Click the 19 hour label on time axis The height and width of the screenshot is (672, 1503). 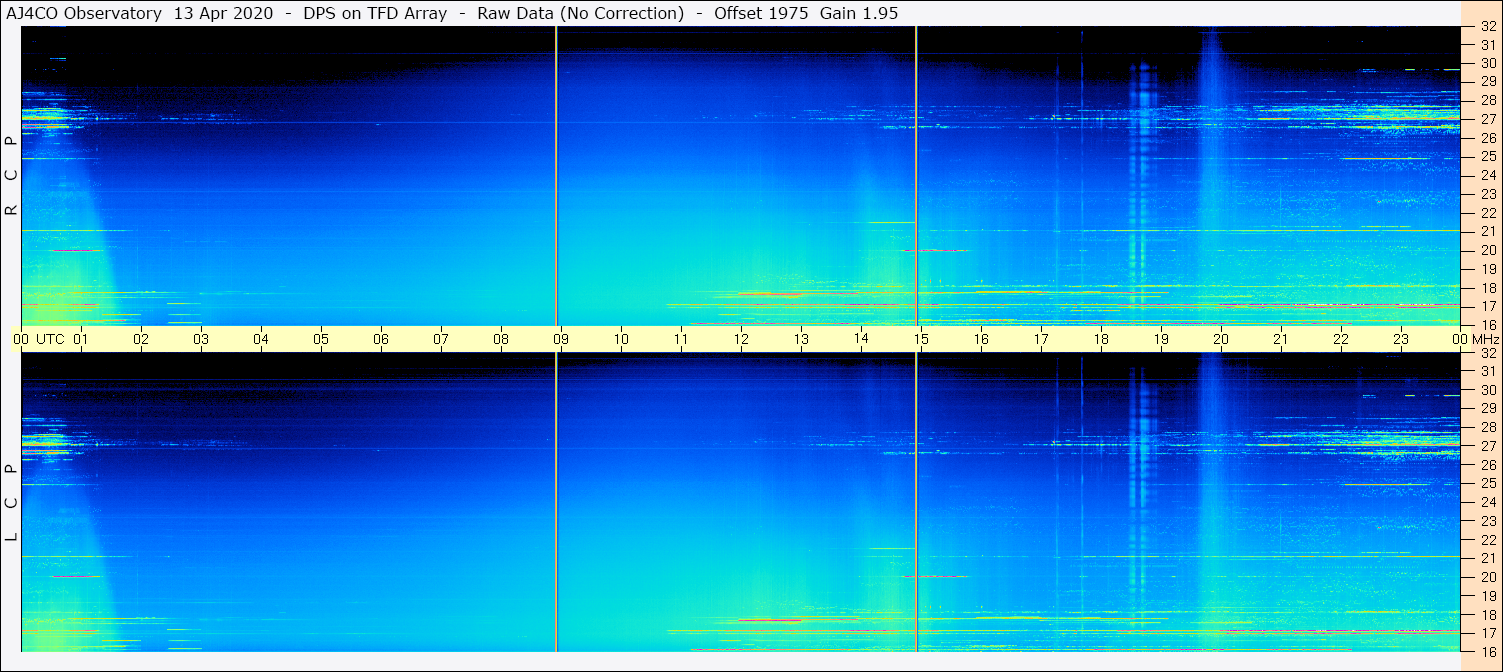1161,339
